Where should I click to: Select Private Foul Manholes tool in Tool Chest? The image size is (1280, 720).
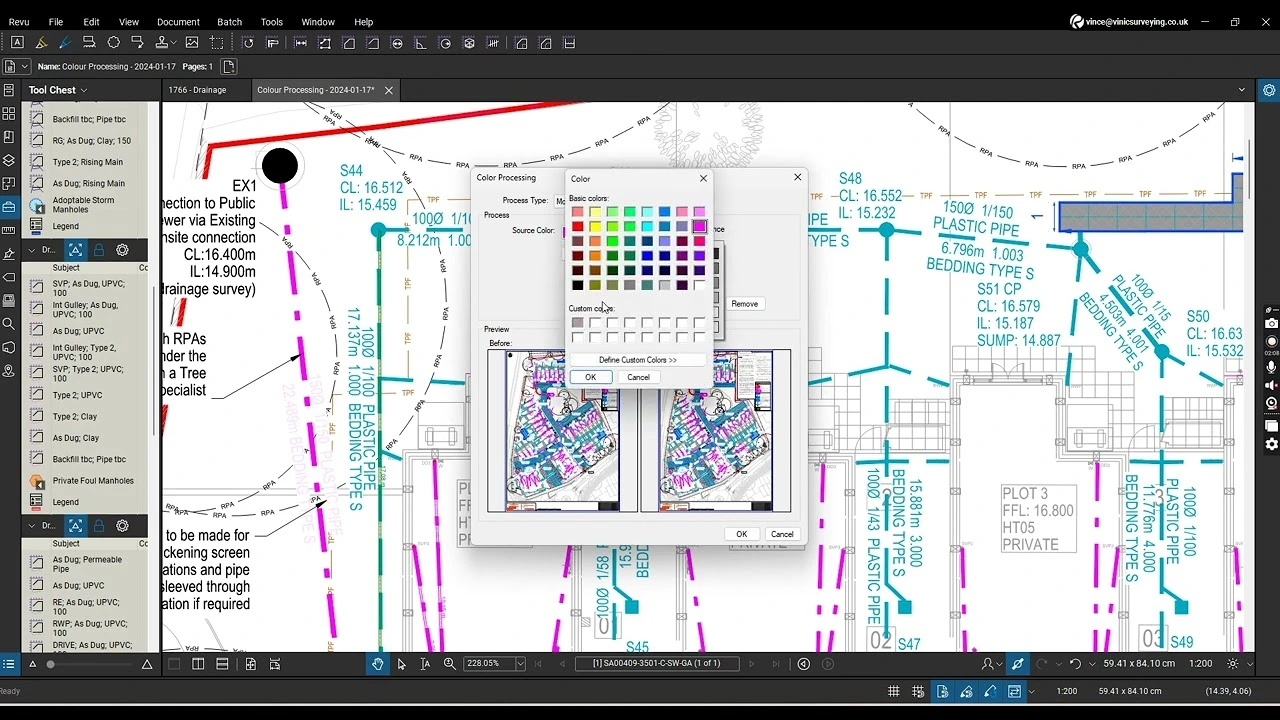click(x=93, y=481)
